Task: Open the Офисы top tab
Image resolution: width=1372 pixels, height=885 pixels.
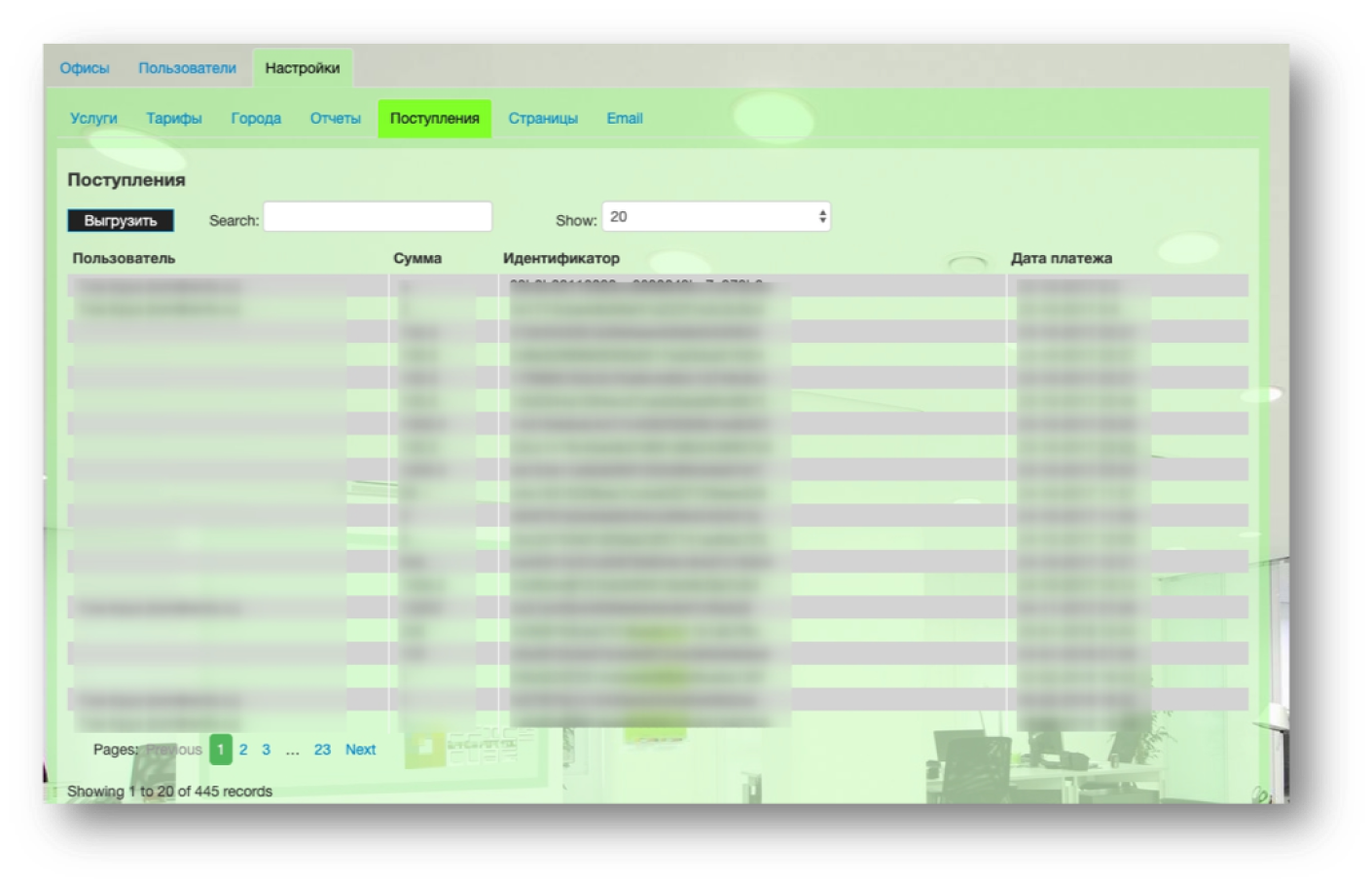Action: click(85, 68)
